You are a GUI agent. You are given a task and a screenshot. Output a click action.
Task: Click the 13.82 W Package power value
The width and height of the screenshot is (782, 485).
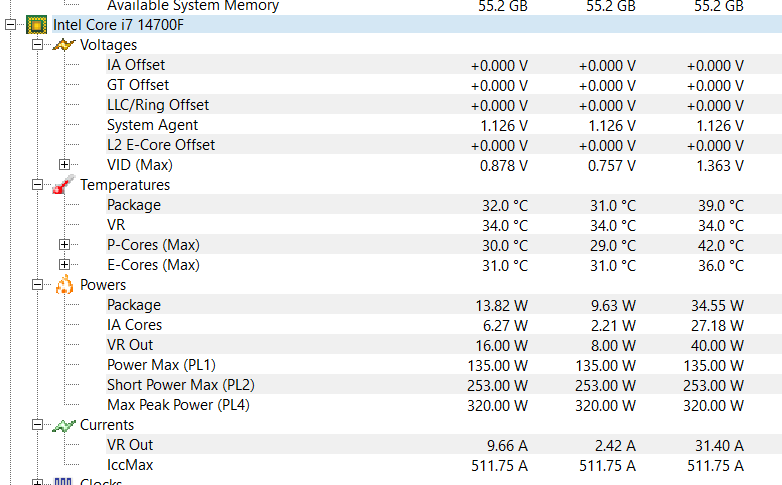click(501, 305)
